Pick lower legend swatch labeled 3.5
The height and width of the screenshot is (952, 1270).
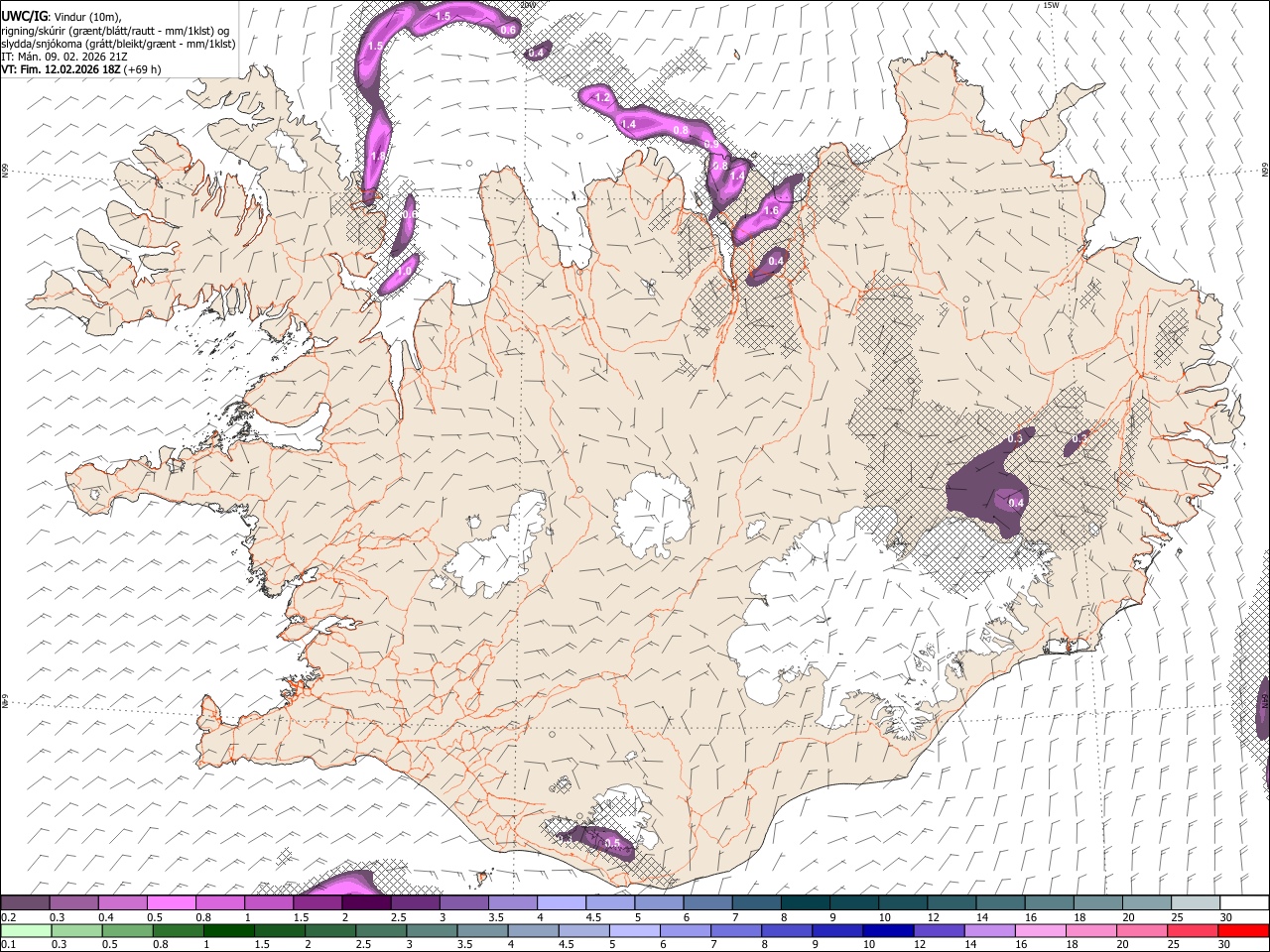(x=482, y=930)
